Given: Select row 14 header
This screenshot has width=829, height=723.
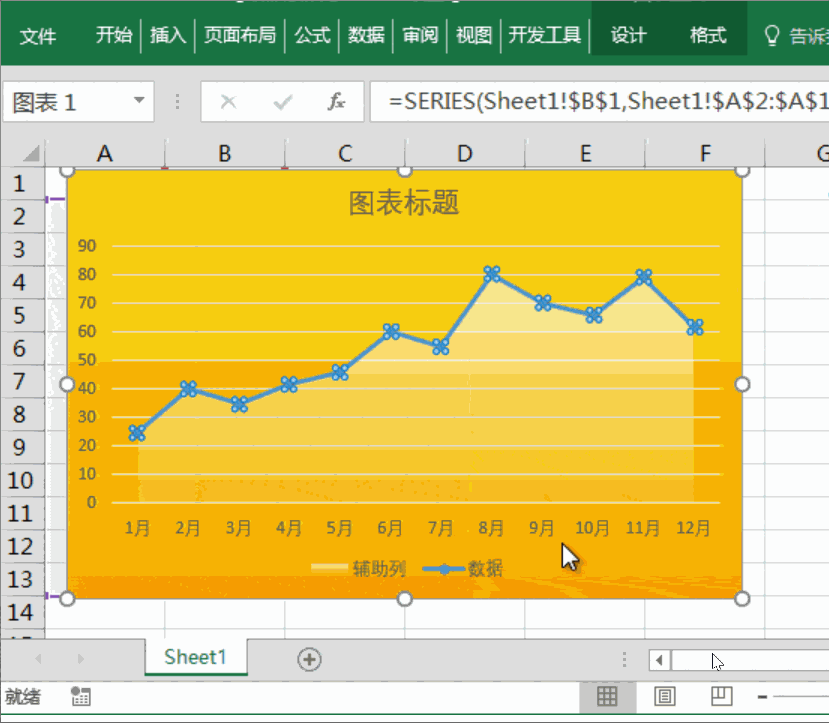Looking at the screenshot, I should coord(20,613).
